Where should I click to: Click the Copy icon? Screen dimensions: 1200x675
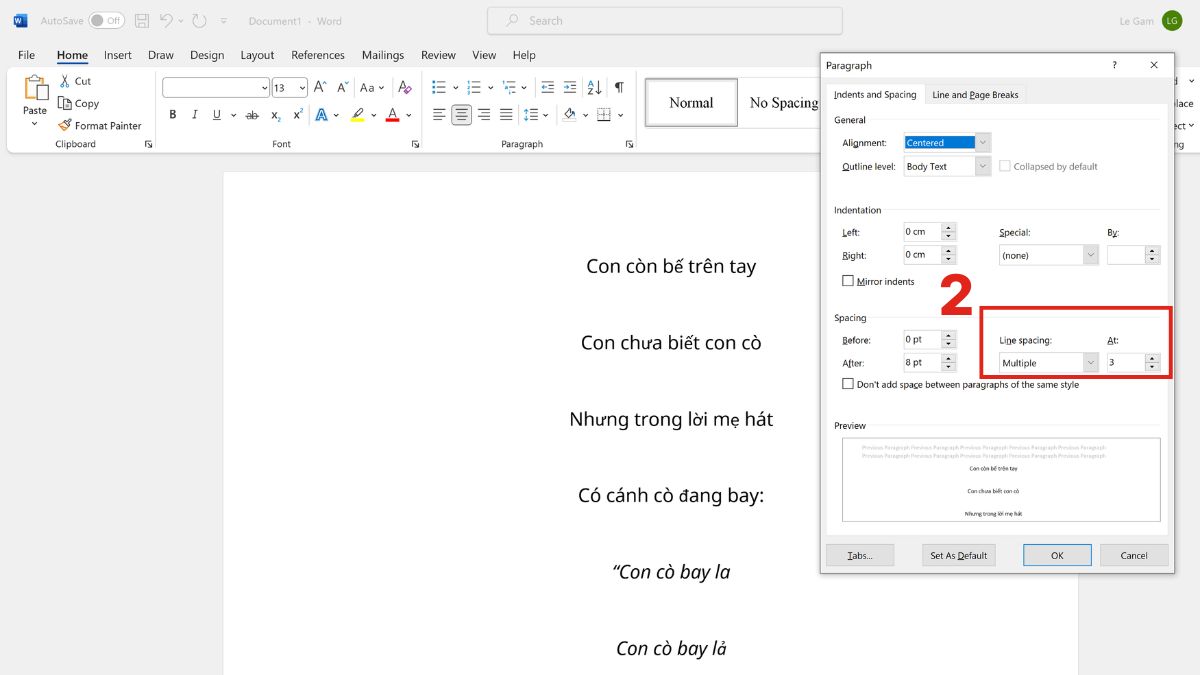coord(65,103)
